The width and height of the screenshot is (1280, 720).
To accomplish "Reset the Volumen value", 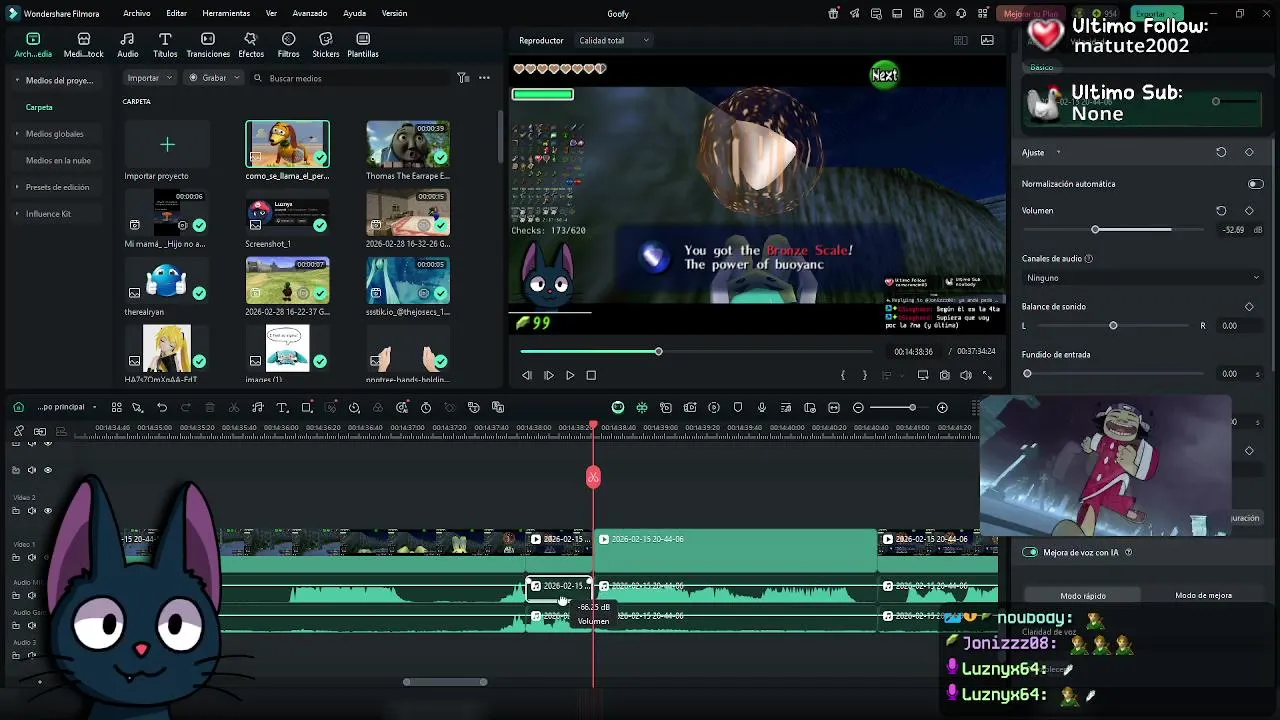I will coord(1221,211).
